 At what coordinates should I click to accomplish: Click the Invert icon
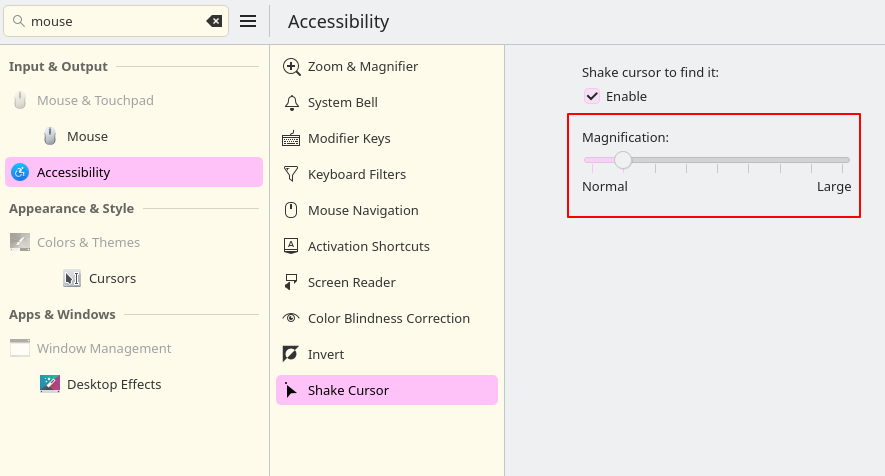(291, 355)
